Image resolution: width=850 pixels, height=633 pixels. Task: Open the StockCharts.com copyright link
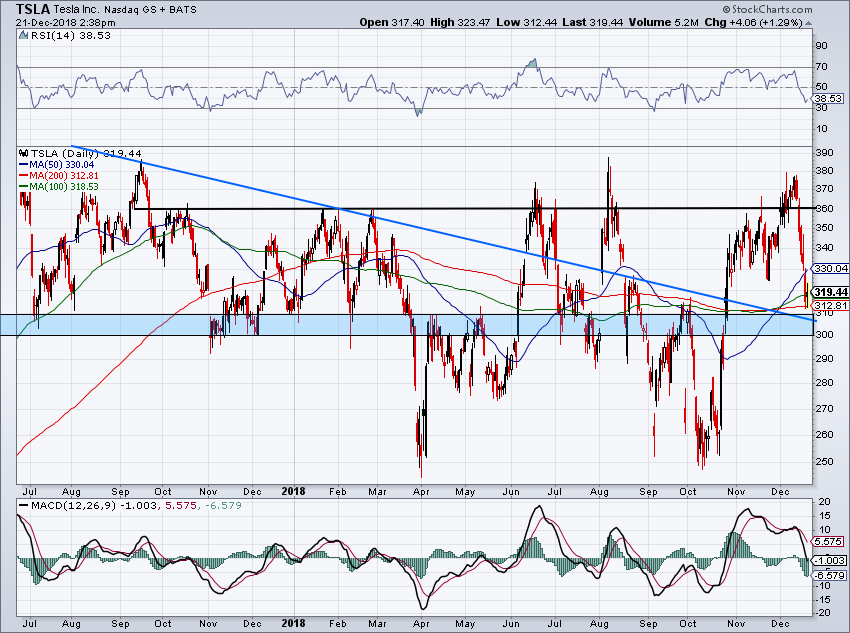point(768,9)
